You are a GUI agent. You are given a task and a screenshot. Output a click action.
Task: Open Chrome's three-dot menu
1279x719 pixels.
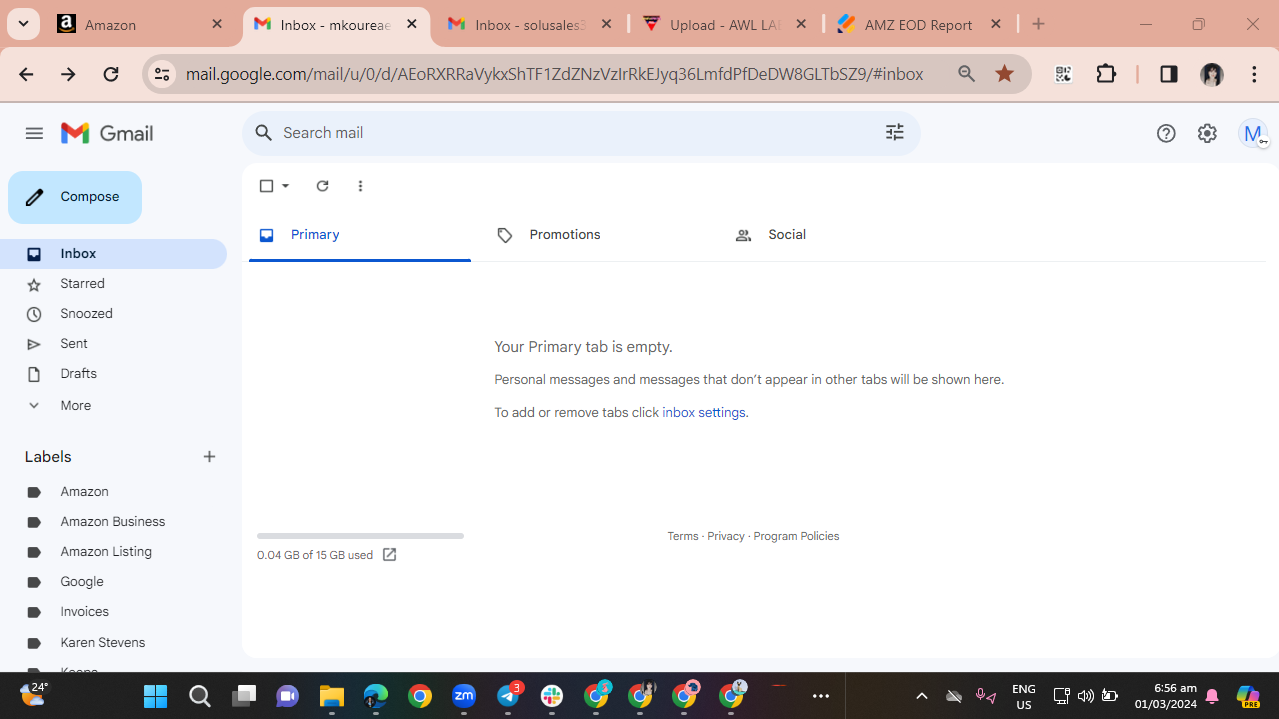pos(1254,74)
